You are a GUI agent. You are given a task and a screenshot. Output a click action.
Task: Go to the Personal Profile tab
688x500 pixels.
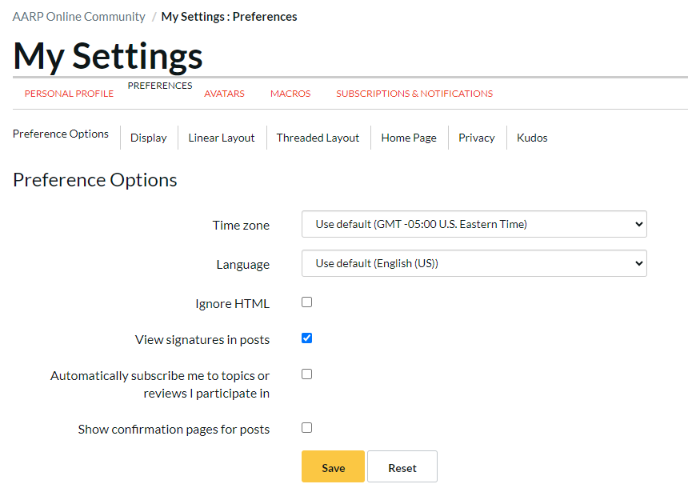coord(69,94)
